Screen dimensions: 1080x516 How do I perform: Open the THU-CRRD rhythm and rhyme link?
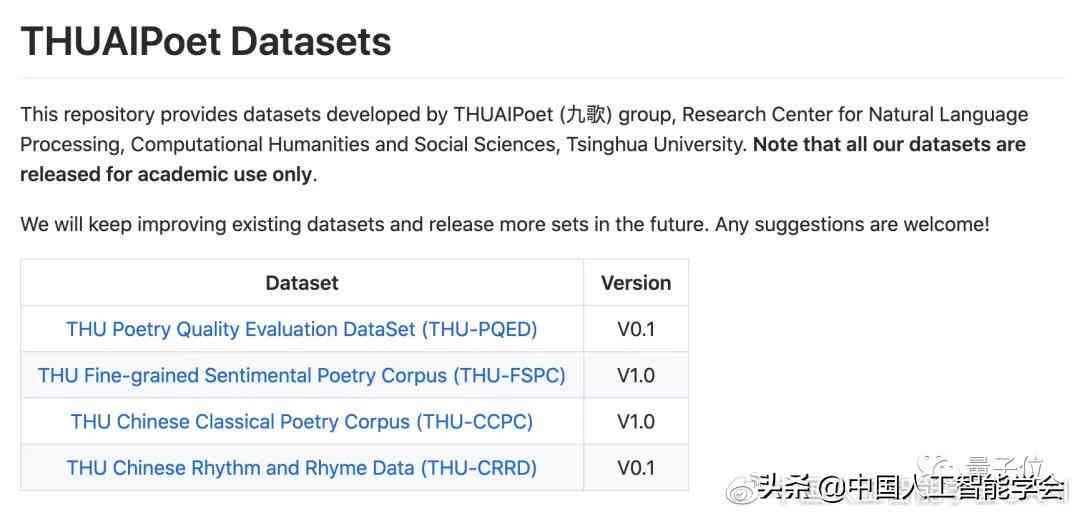302,467
